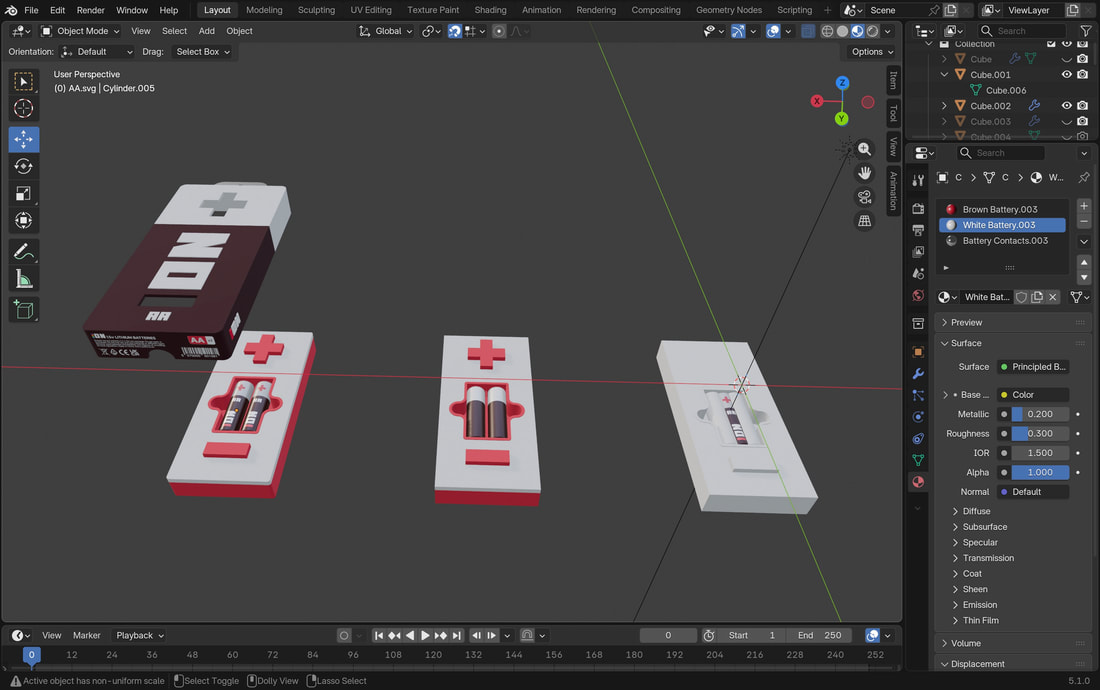1100x690 pixels.
Task: Select the Move tool in the toolbar
Action: tap(24, 139)
